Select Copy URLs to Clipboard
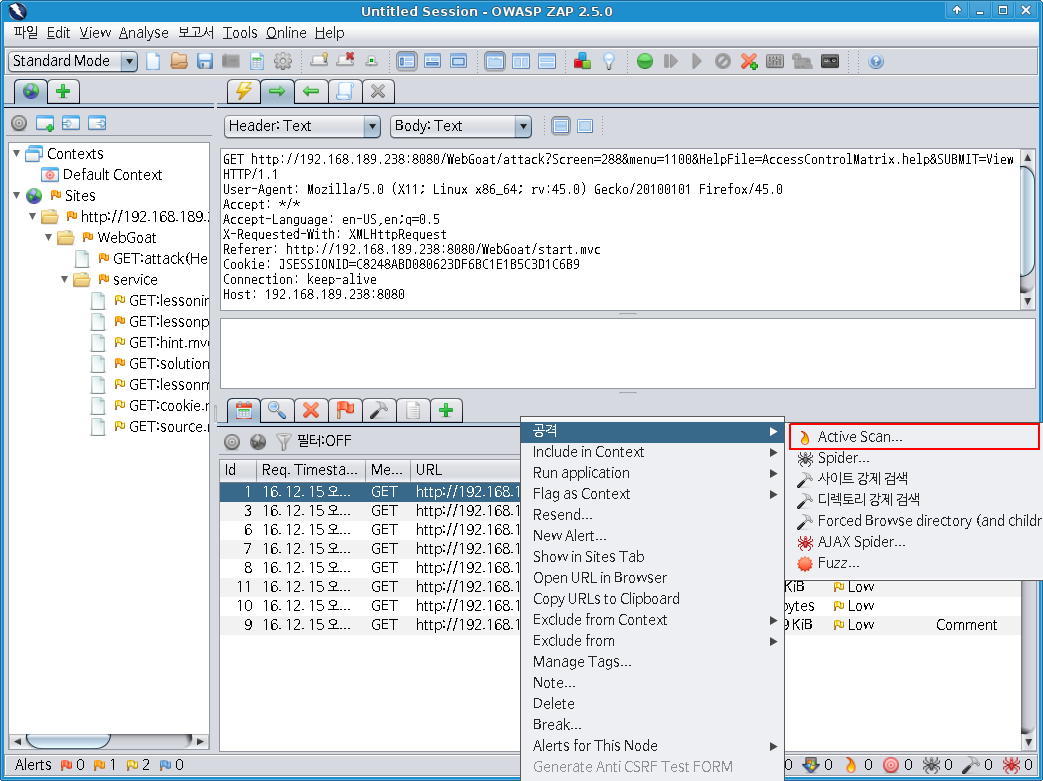 (652, 599)
